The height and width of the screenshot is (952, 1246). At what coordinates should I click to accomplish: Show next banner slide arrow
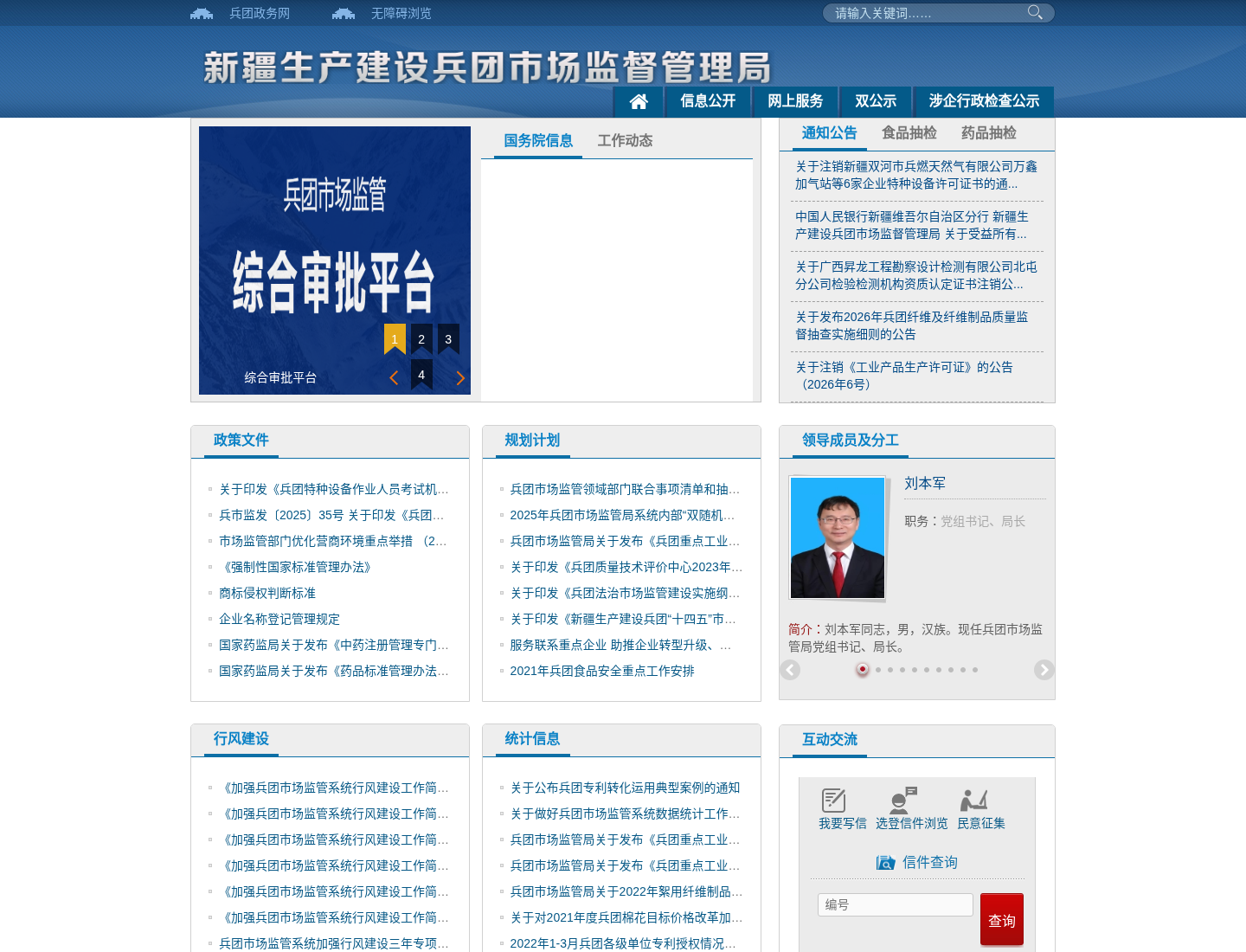pyautogui.click(x=460, y=377)
